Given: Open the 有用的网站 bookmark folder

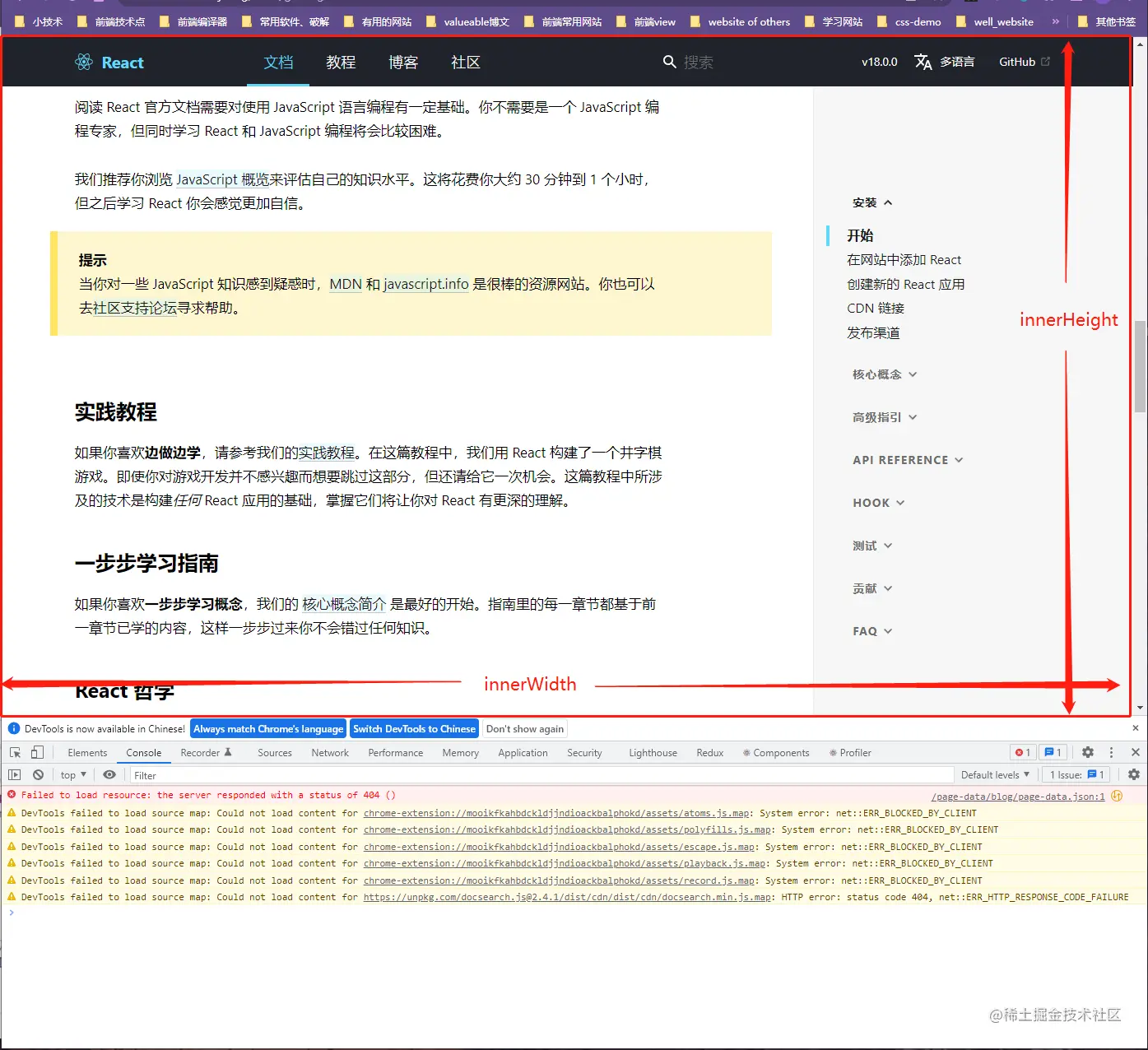Looking at the screenshot, I should [x=378, y=22].
